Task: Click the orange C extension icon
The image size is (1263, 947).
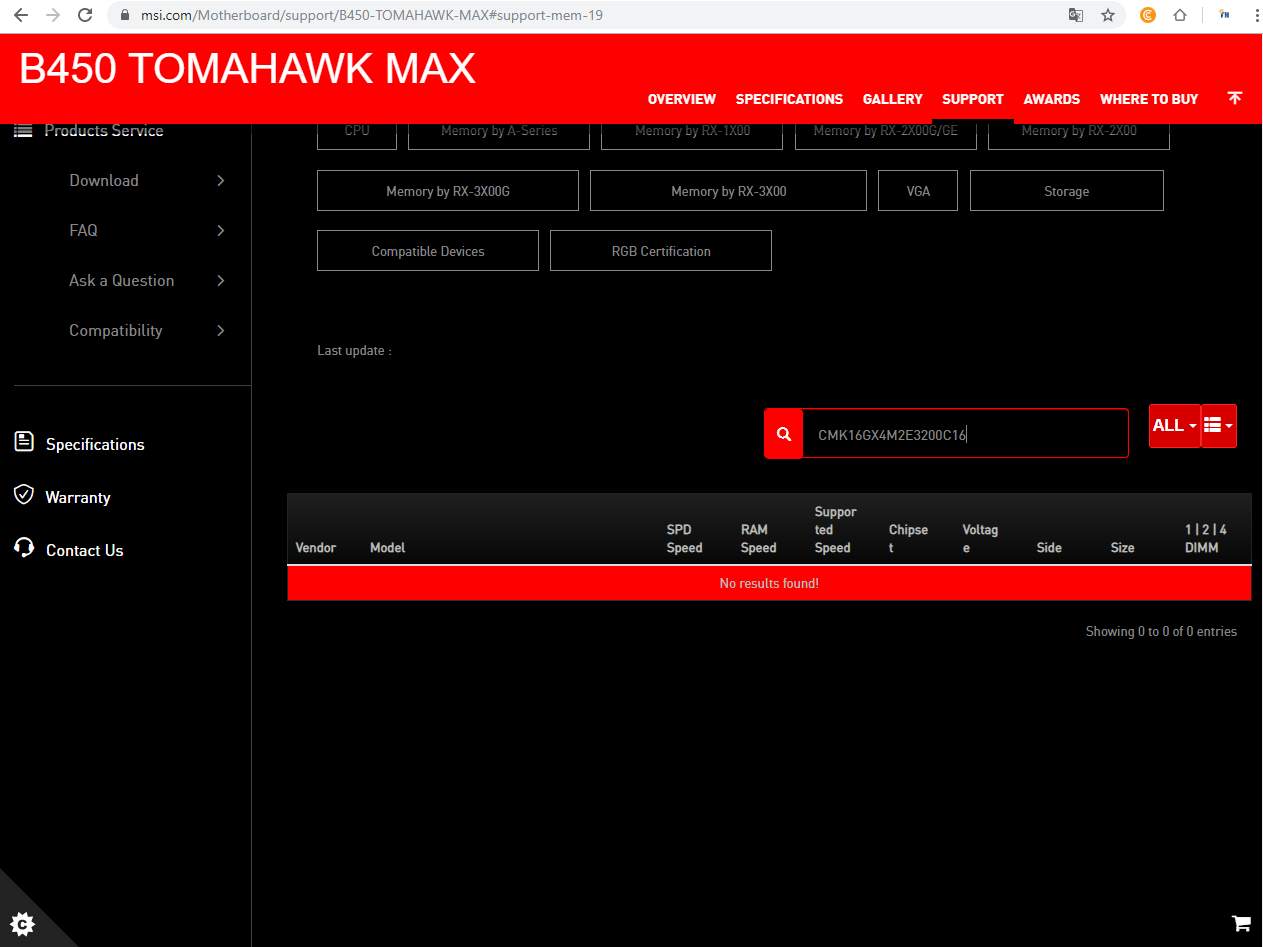Action: pyautogui.click(x=1148, y=15)
